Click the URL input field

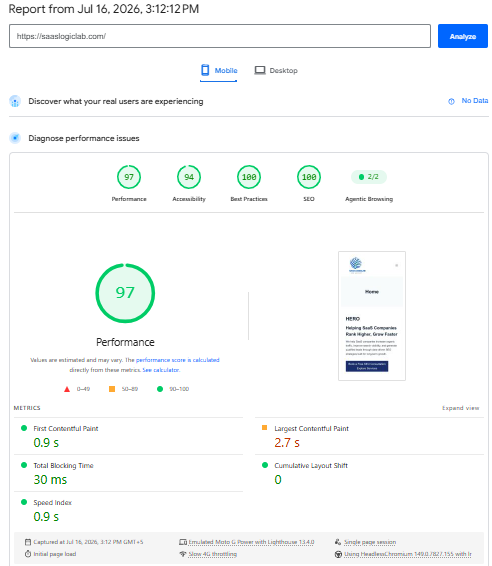tap(220, 36)
